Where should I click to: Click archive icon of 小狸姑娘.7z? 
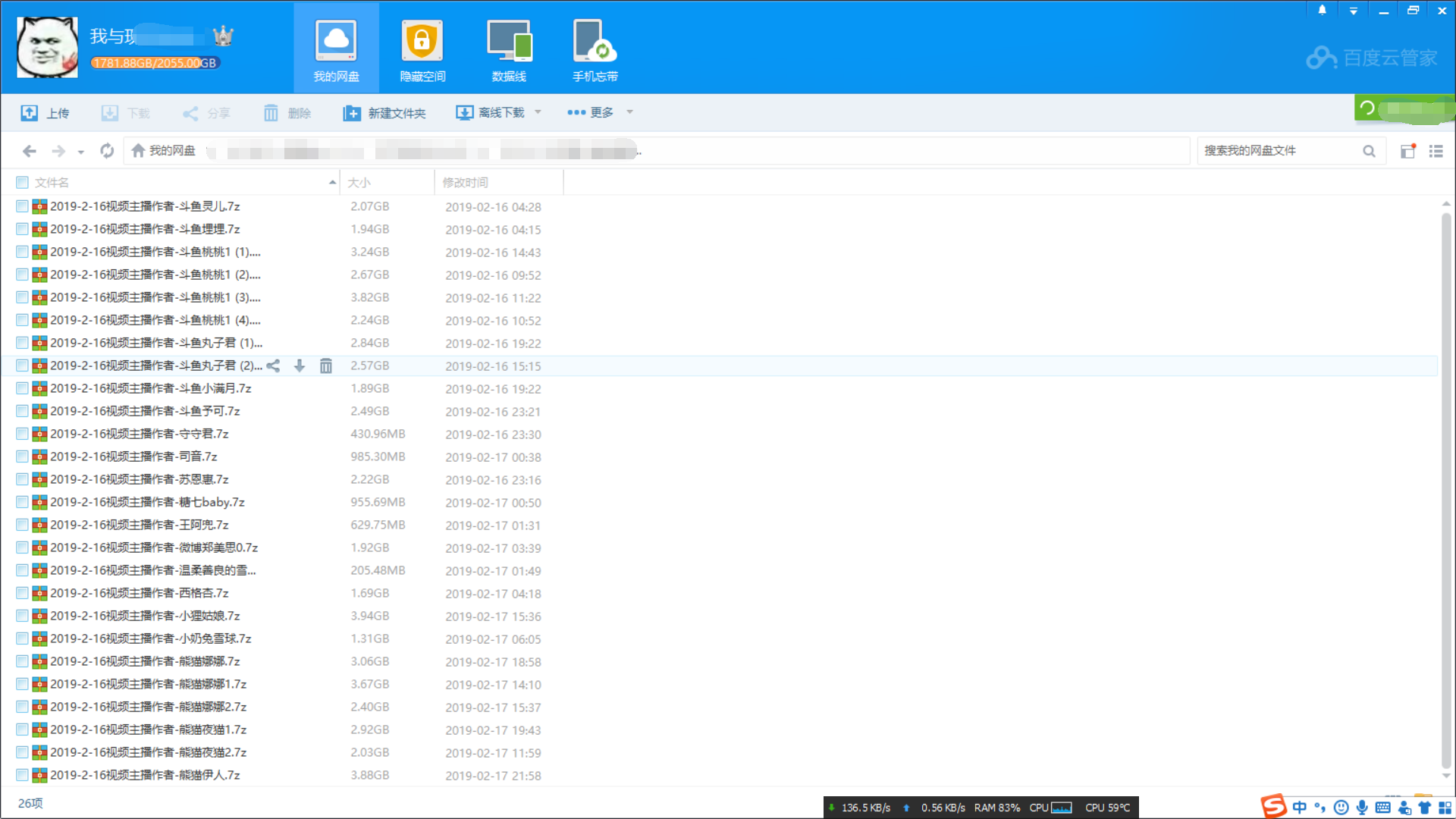pos(39,616)
